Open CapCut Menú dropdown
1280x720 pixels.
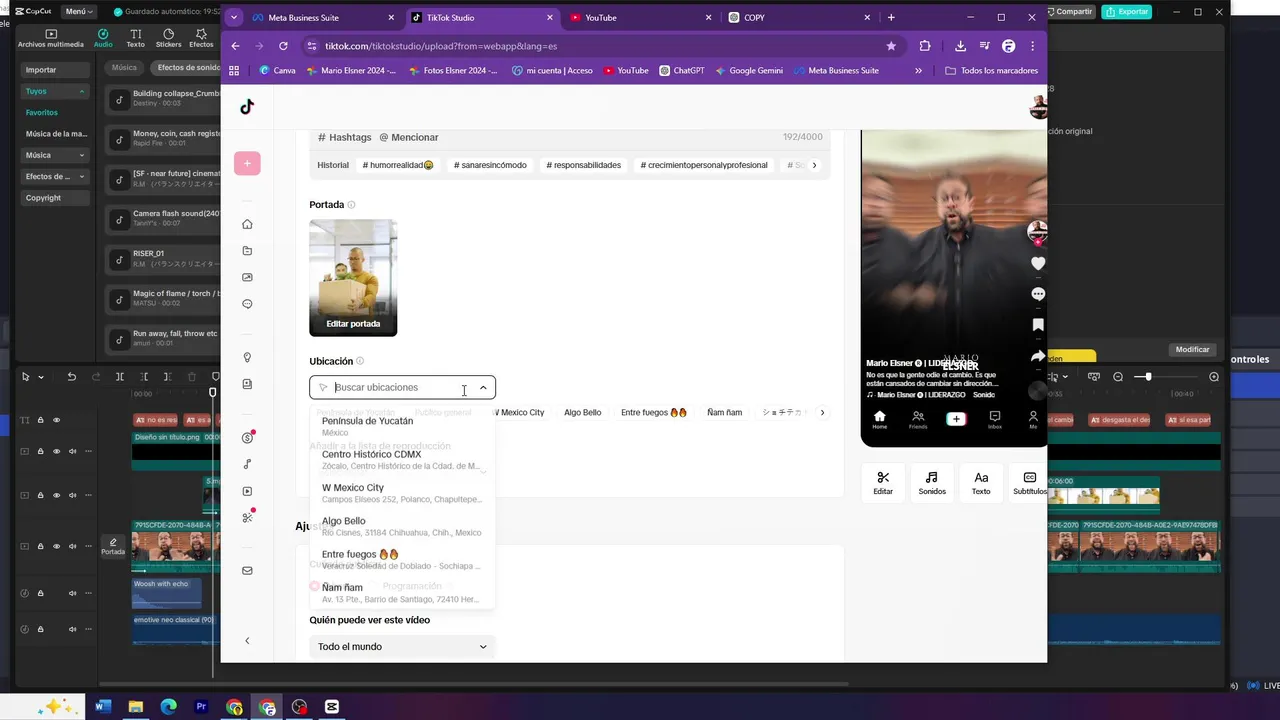pyautogui.click(x=78, y=12)
